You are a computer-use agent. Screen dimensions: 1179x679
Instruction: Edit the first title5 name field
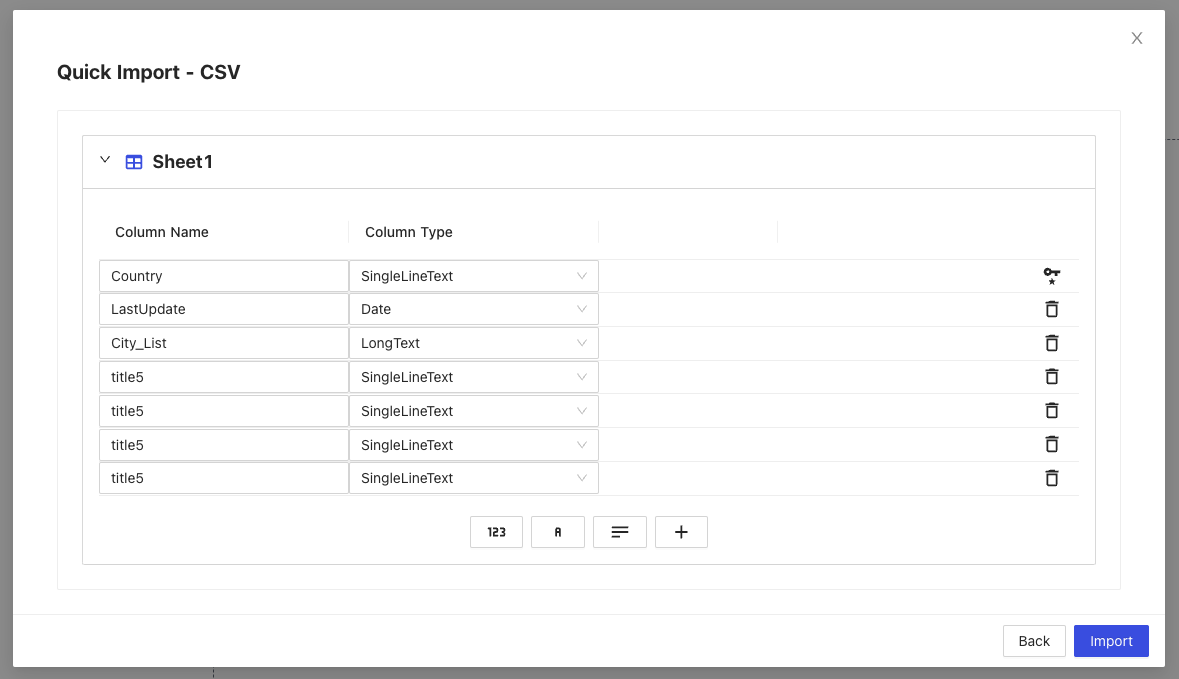(223, 377)
